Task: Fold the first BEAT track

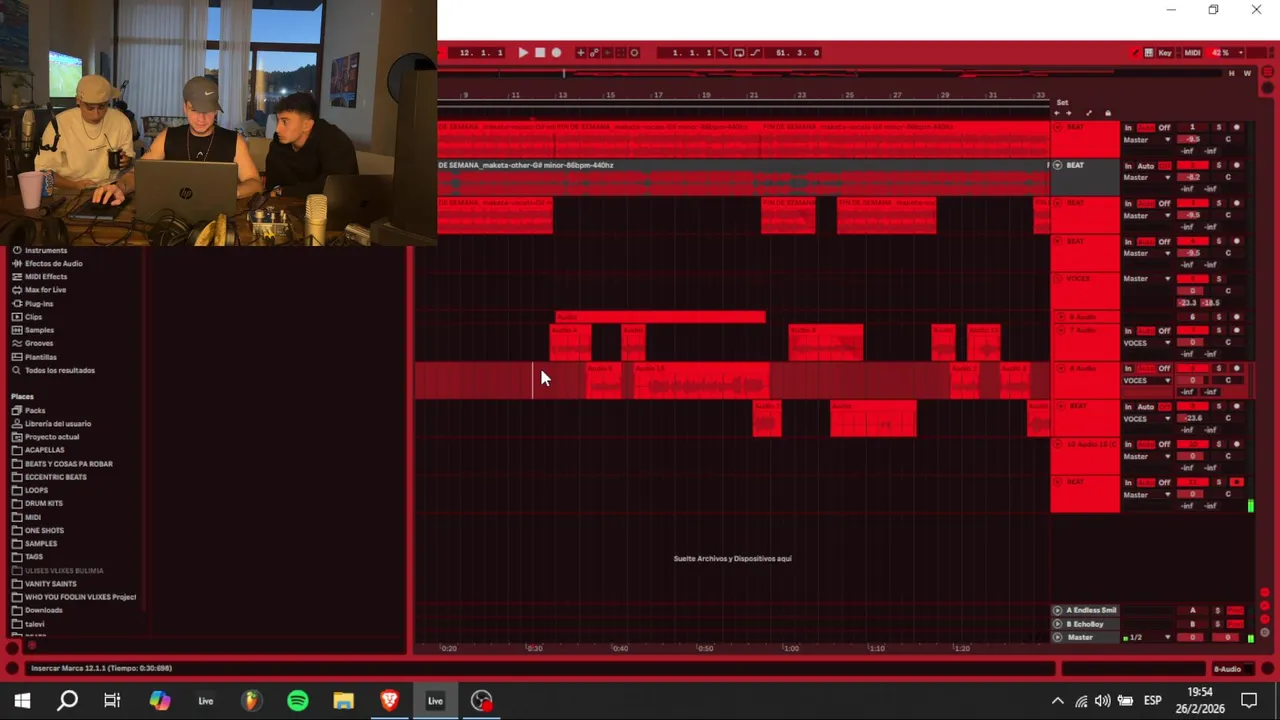Action: [x=1058, y=127]
